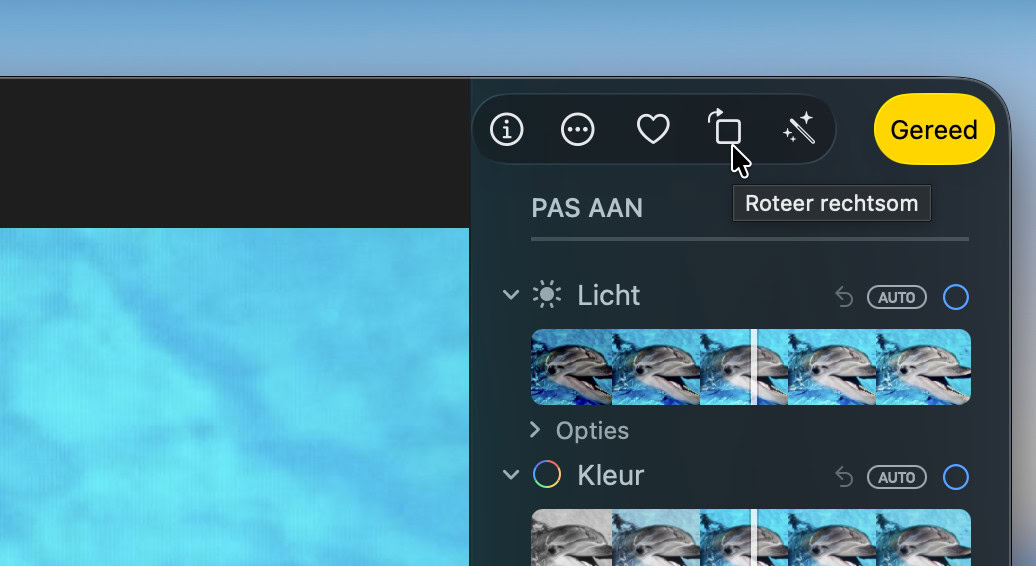Apply auto-enhance with the magic wand
Viewport: 1036px width, 566px height.
(799, 129)
